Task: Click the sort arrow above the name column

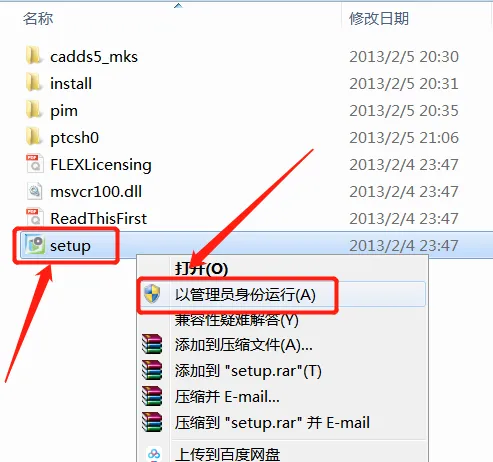Action: click(x=178, y=5)
